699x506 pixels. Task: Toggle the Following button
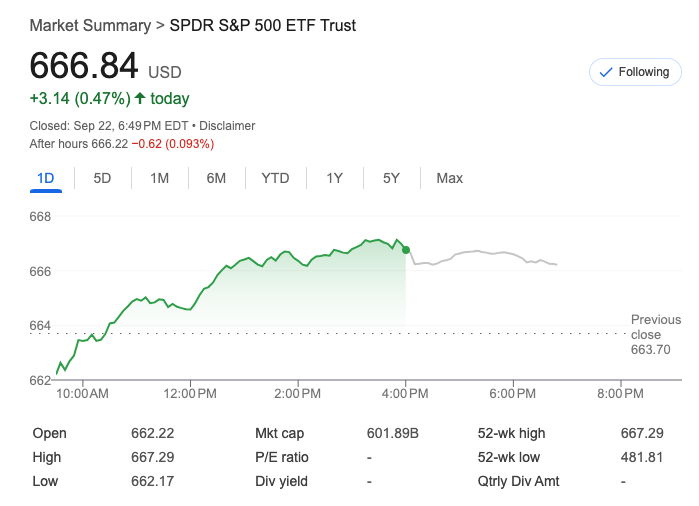point(633,72)
